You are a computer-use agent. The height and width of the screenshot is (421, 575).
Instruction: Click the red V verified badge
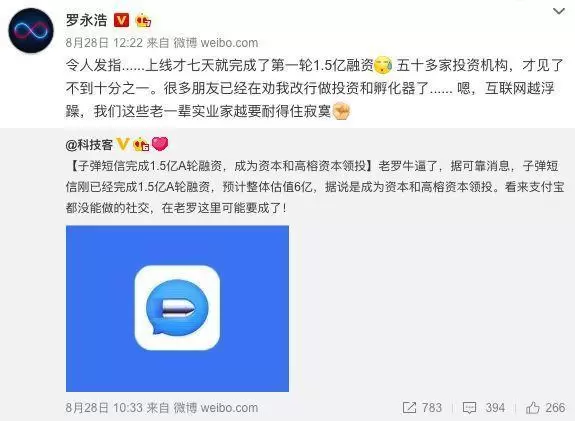coord(121,20)
